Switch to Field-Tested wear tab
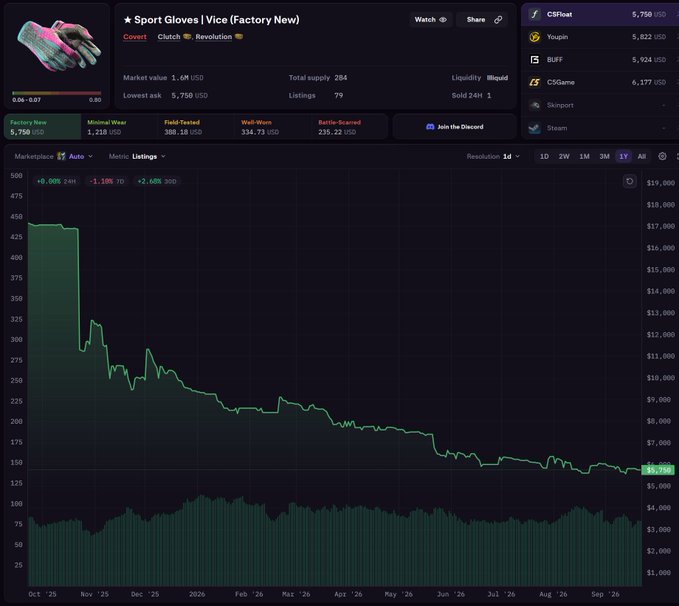The image size is (679, 606). [x=197, y=127]
